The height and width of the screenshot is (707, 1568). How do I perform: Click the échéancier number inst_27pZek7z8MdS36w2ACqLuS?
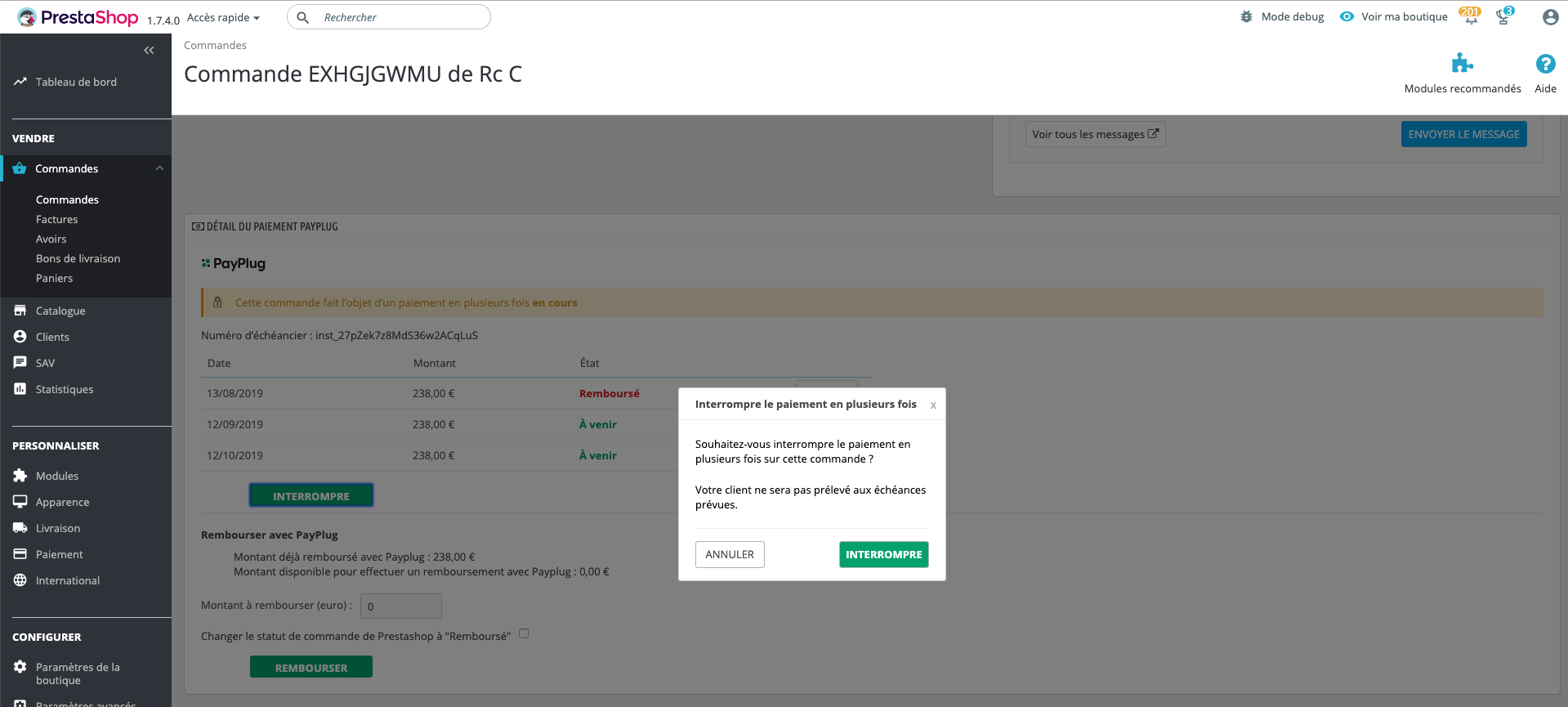pyautogui.click(x=396, y=335)
